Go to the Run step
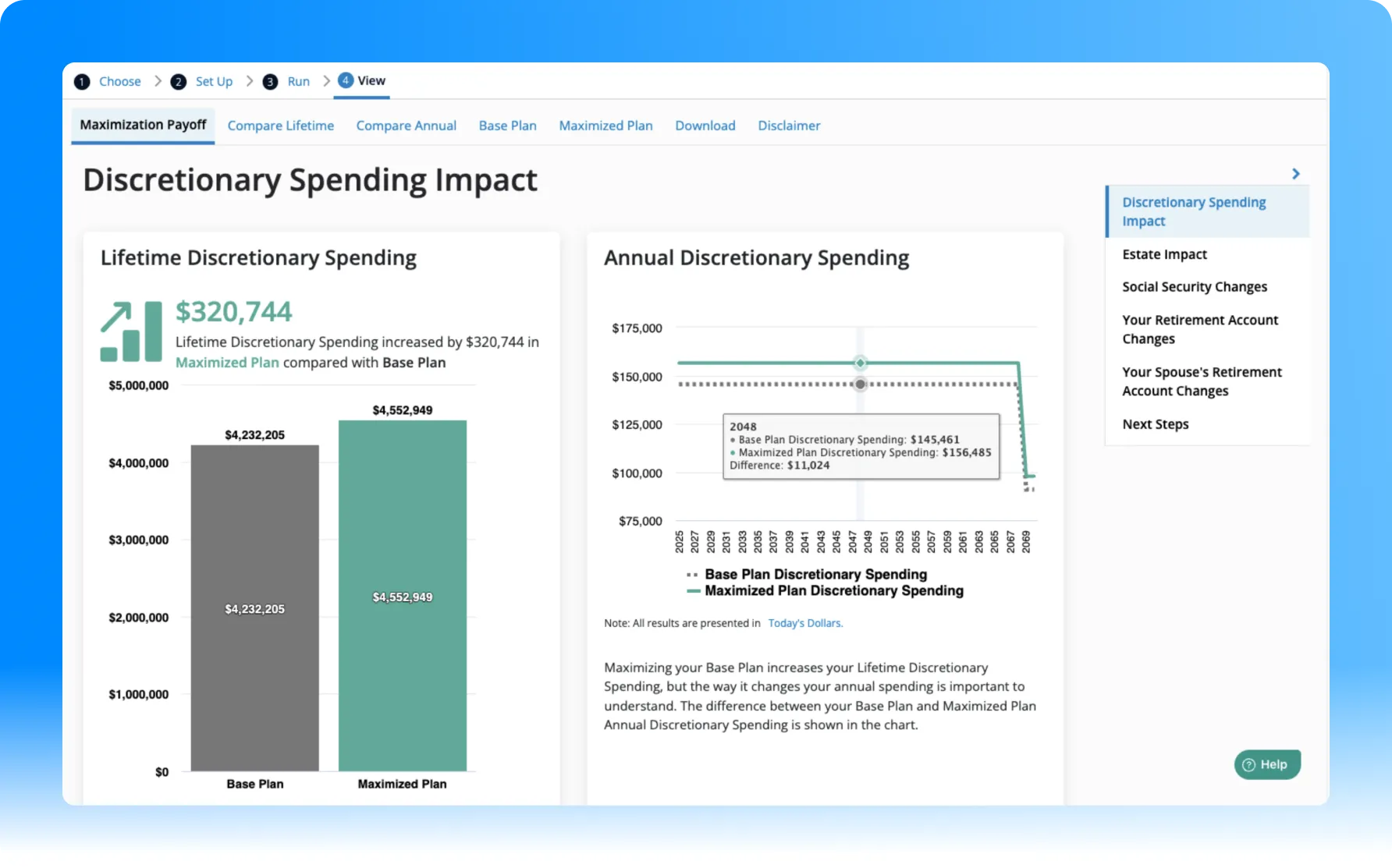This screenshot has height=868, width=1392. click(298, 82)
